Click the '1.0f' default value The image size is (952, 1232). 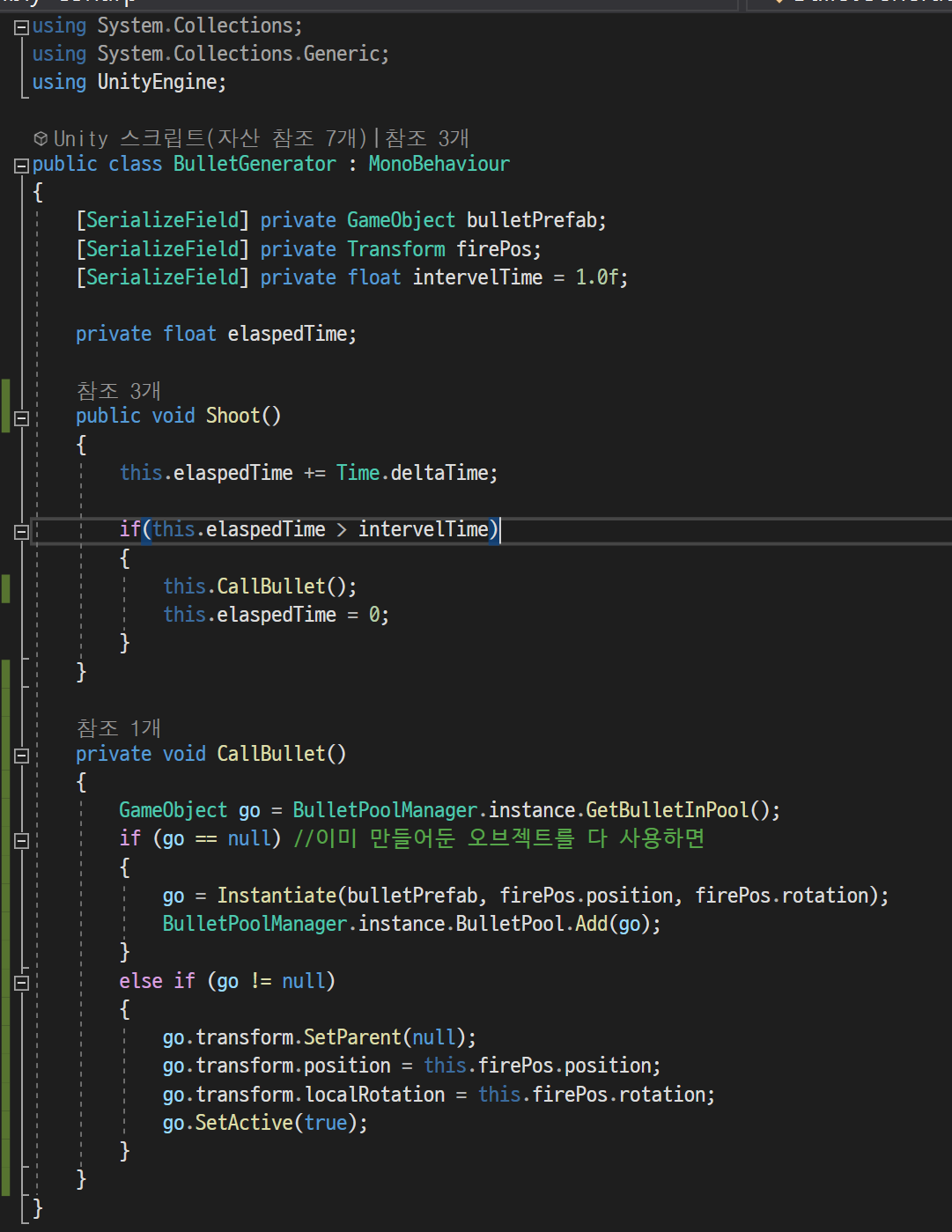[596, 277]
